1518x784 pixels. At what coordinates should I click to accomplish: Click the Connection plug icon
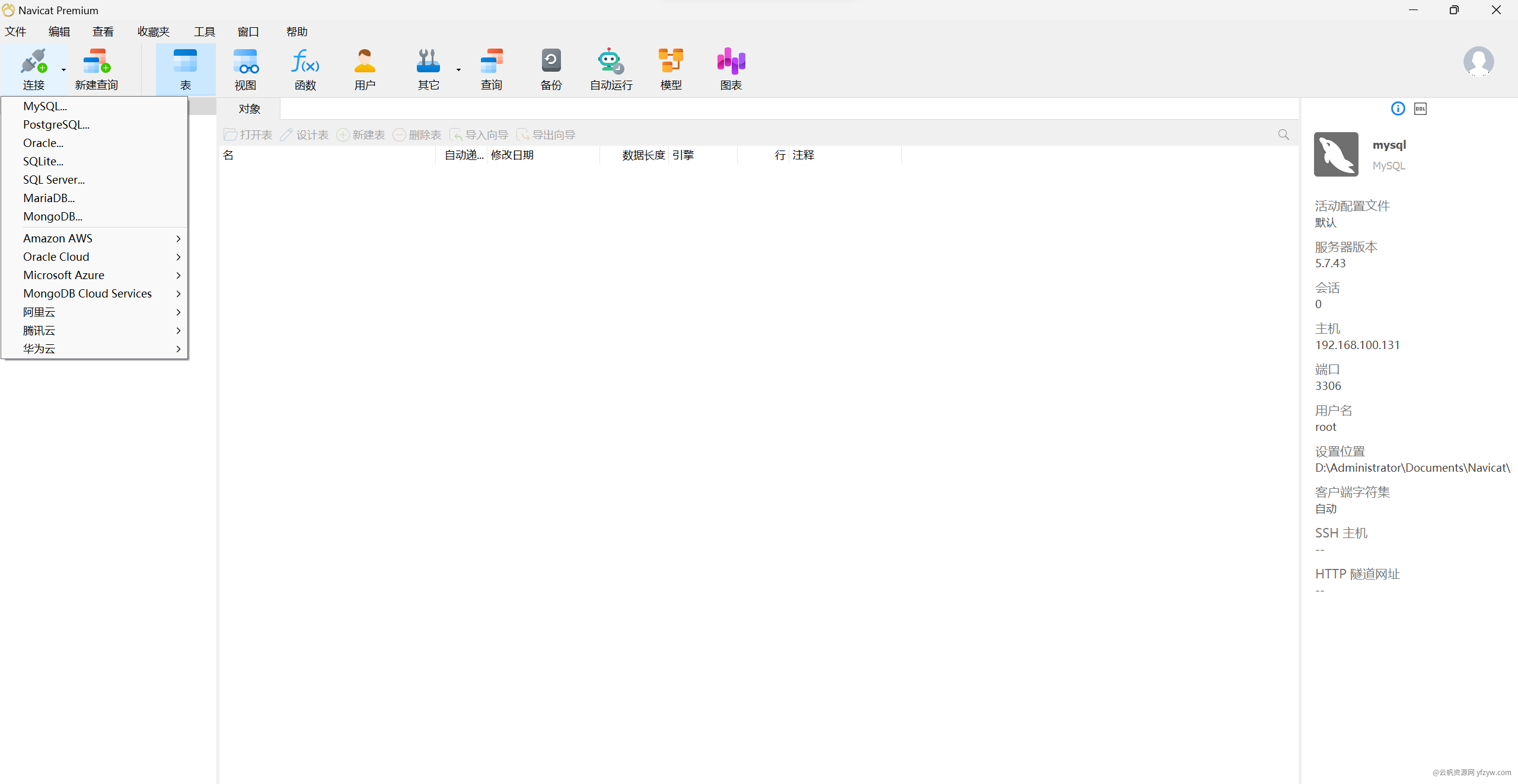[x=33, y=62]
